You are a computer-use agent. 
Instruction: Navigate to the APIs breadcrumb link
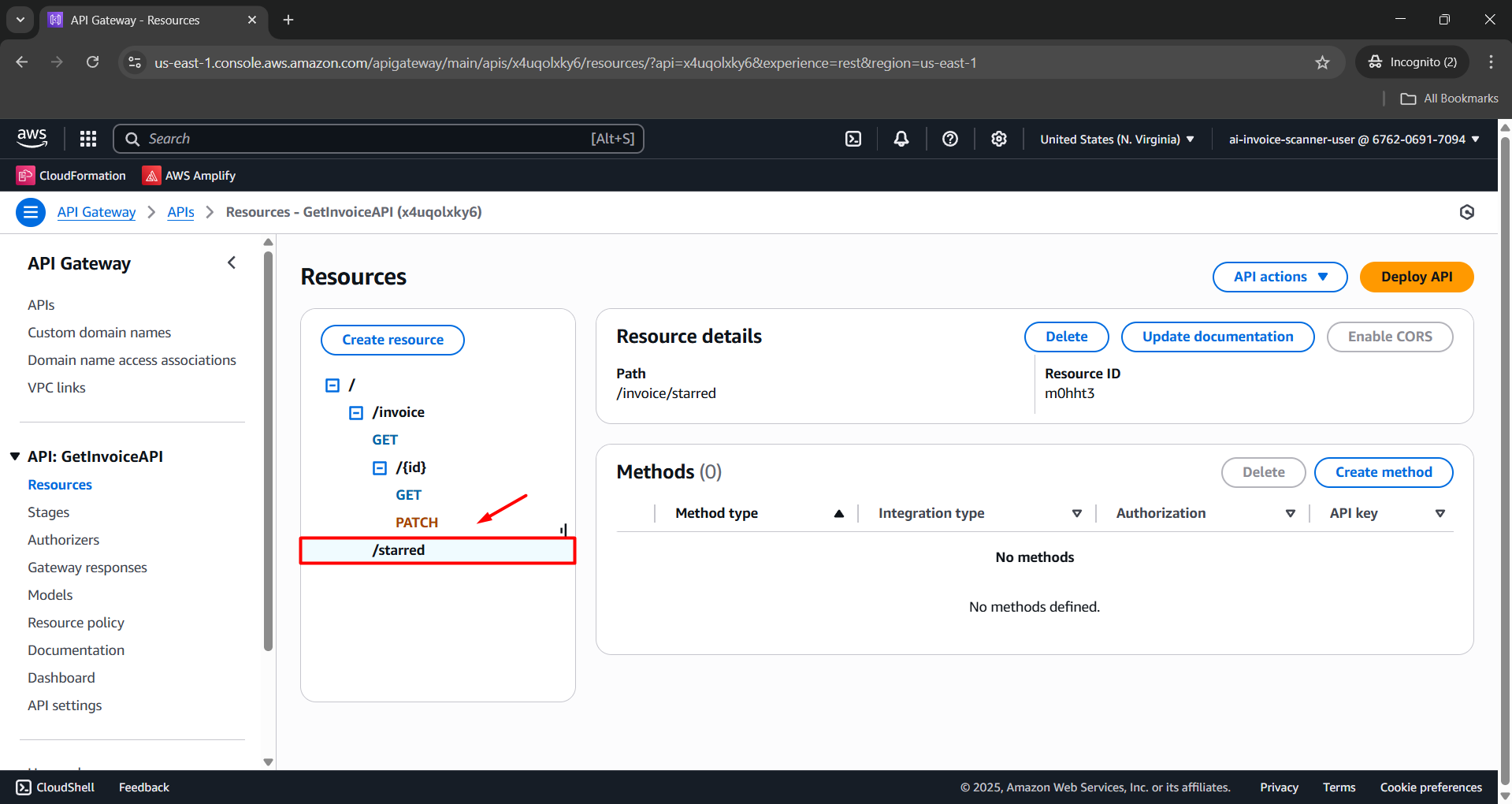pyautogui.click(x=180, y=212)
